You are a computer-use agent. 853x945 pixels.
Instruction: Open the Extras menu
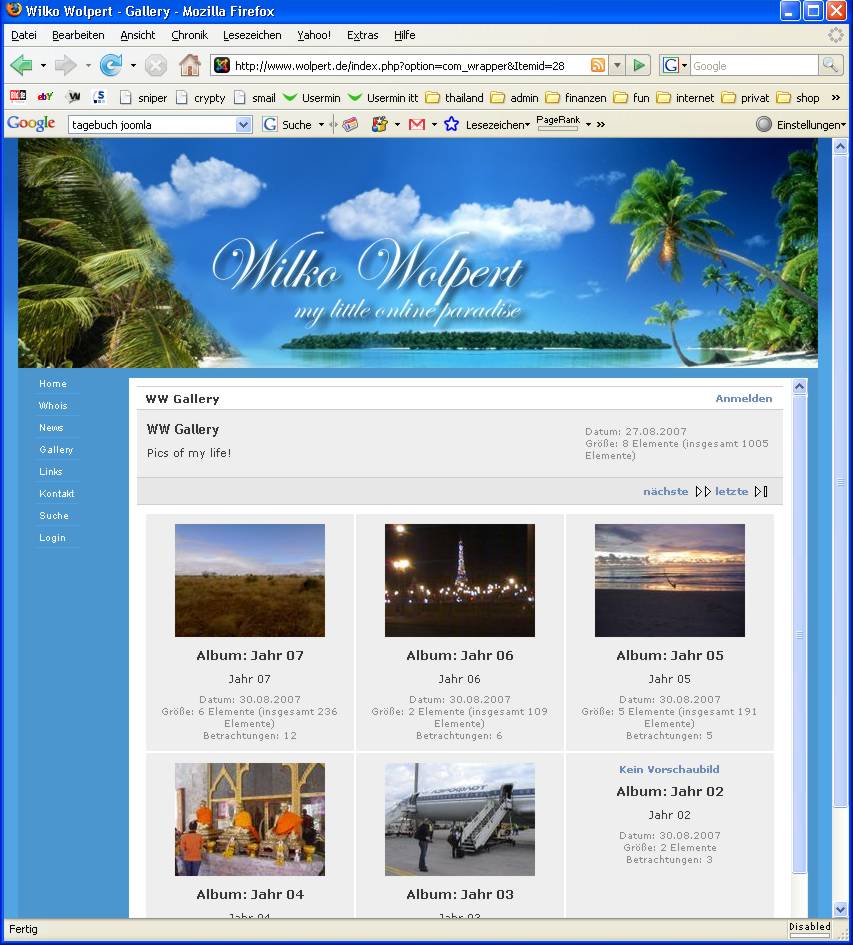[x=363, y=35]
